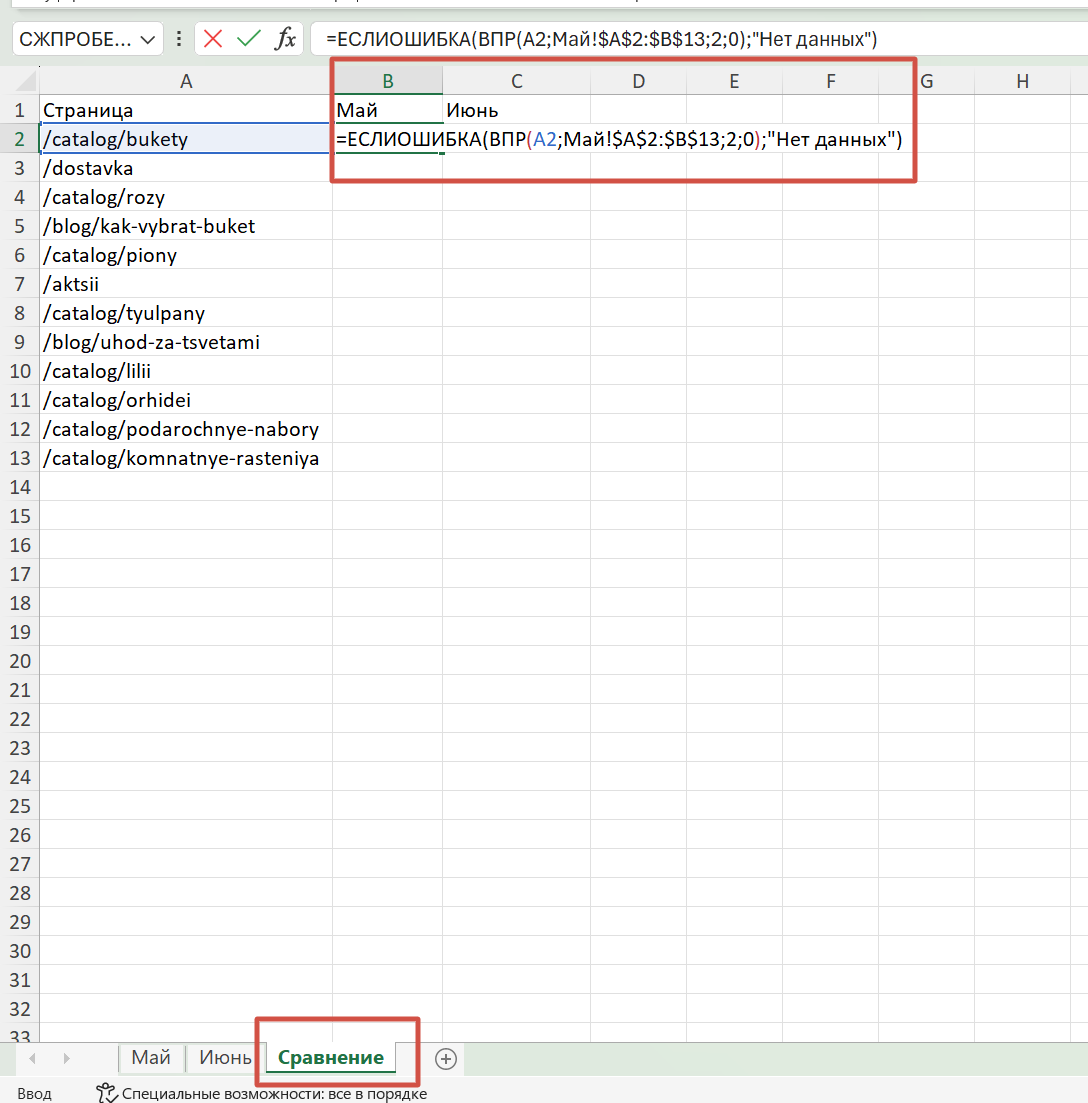Select column H header
Viewport: 1088px width, 1103px height.
1023,82
